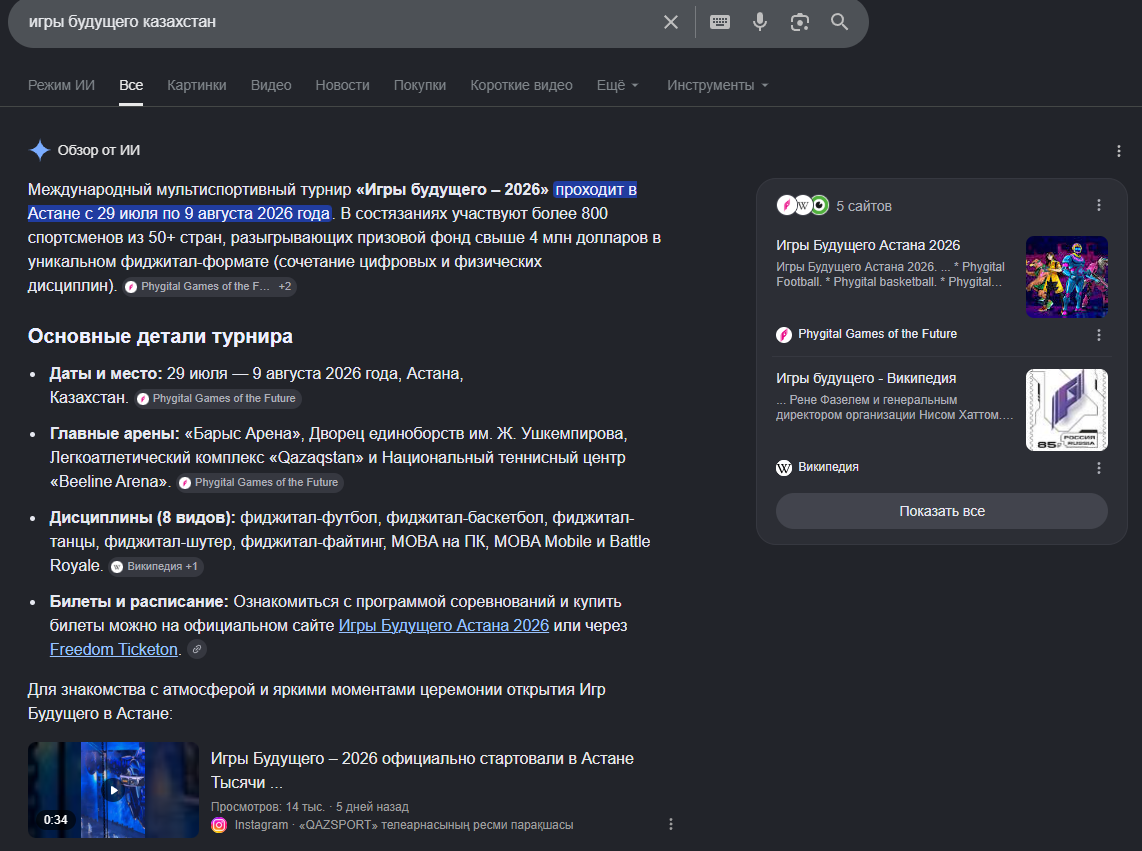The image size is (1142, 851).
Task: Open the on-screen keyboard icon
Action: [x=720, y=22]
